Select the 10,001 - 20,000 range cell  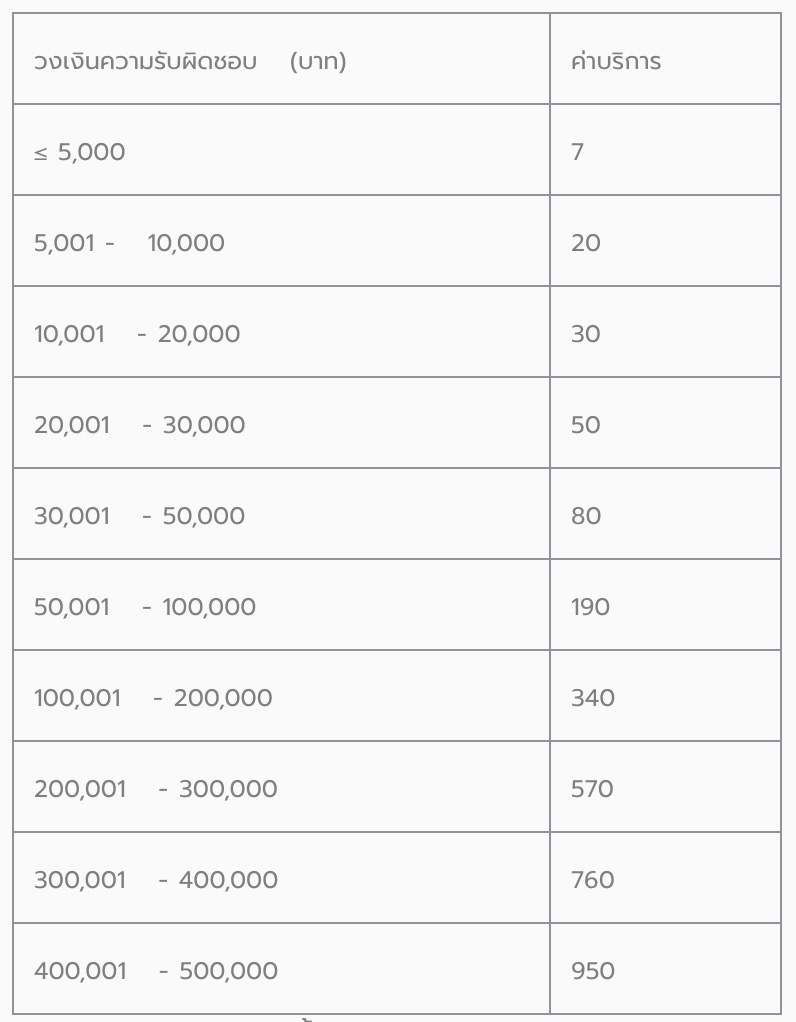click(137, 334)
